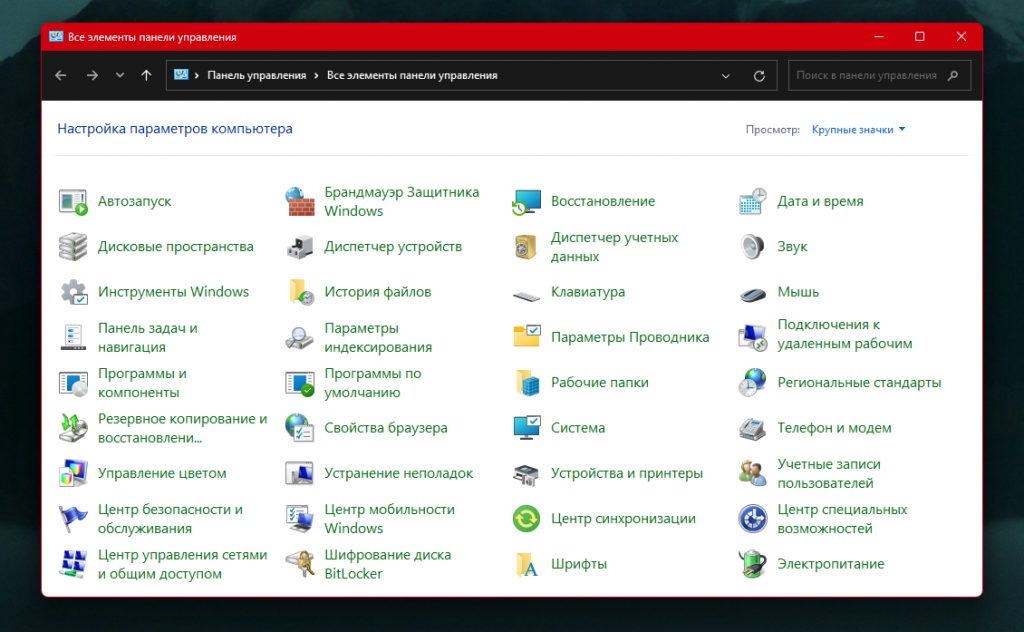Screen dimensions: 1024x632
Task: Click the Панель управления breadcrumb
Action: coord(257,76)
